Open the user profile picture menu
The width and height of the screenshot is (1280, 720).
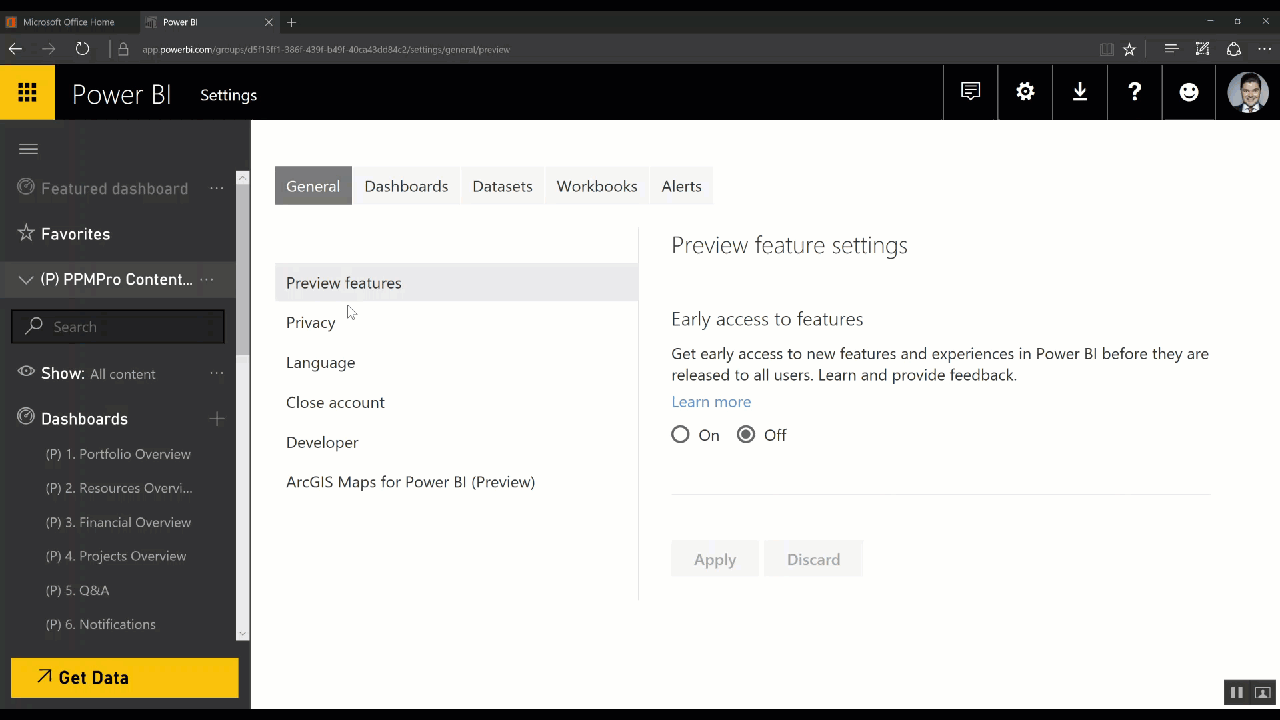pyautogui.click(x=1248, y=93)
